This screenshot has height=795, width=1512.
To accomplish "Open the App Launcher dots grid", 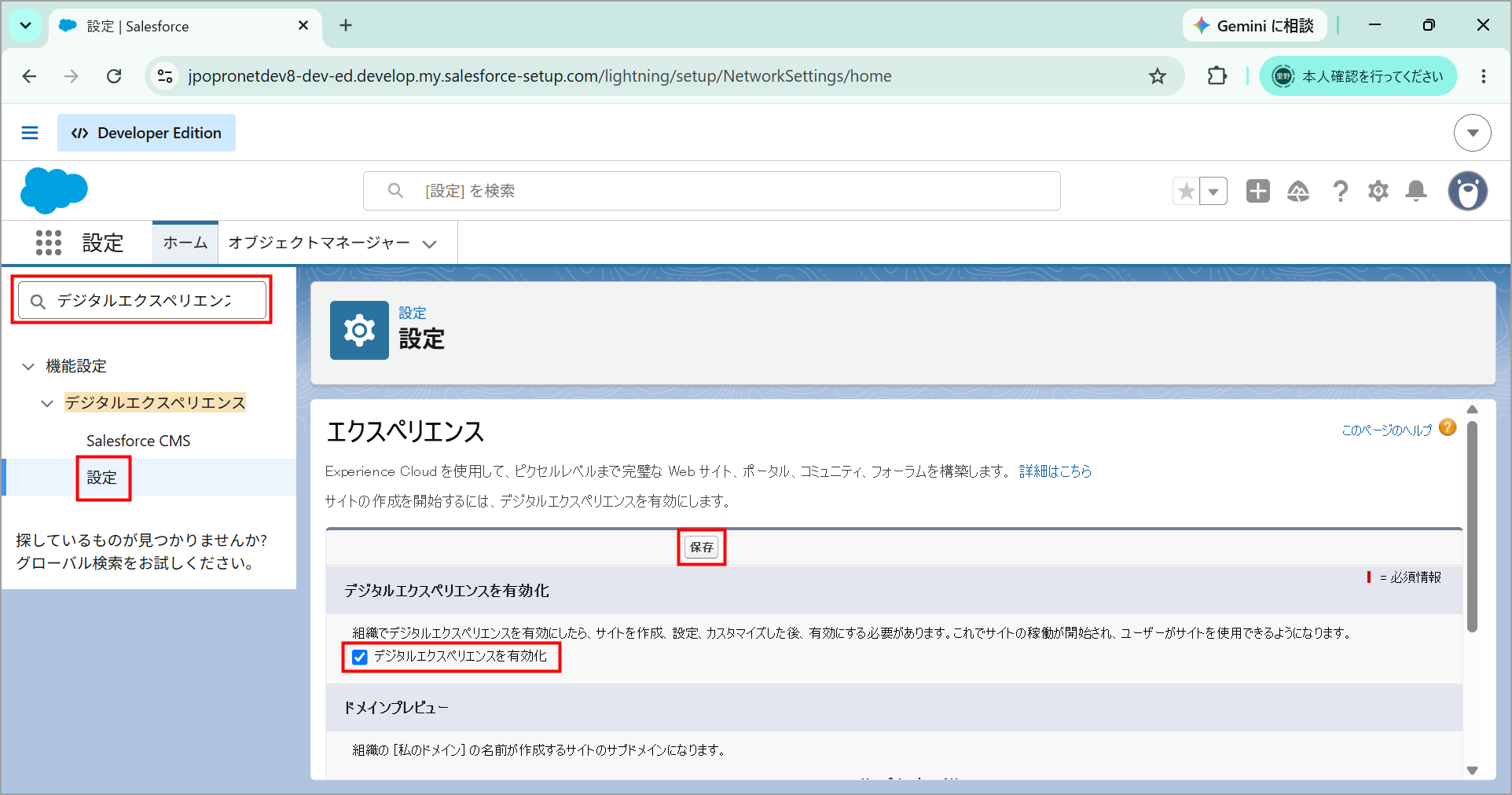I will click(x=49, y=243).
